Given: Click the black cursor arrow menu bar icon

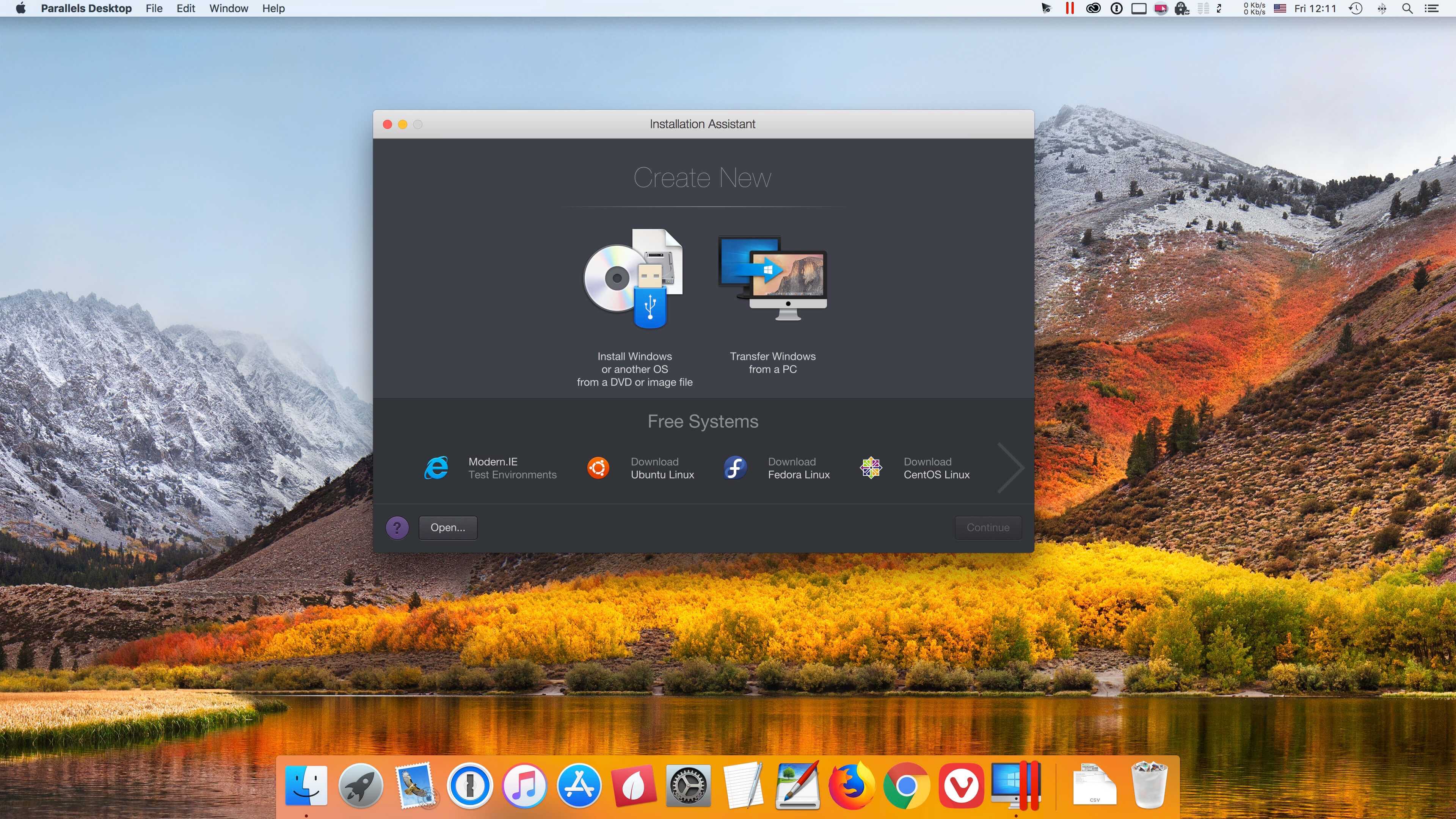Looking at the screenshot, I should click(1046, 8).
